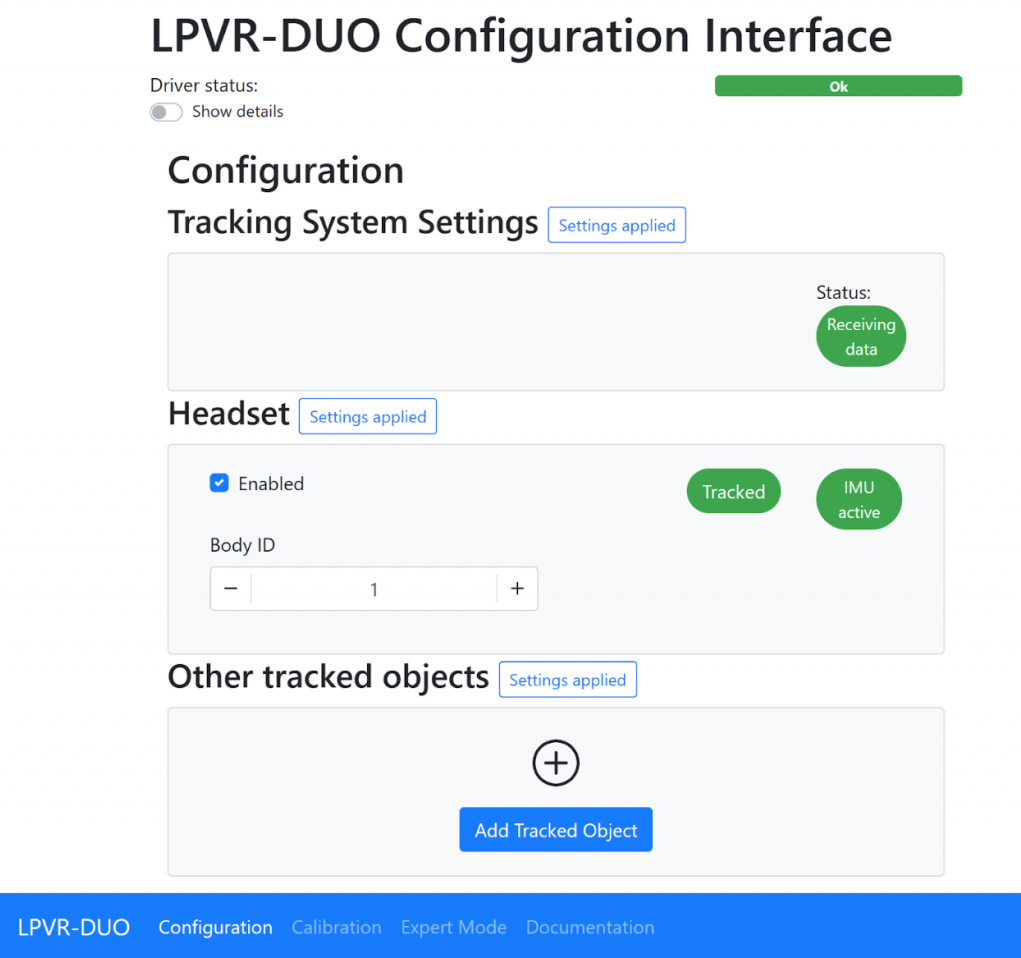This screenshot has width=1021, height=958.
Task: Uncheck the Enabled checkbox for the Headset
Action: (219, 483)
